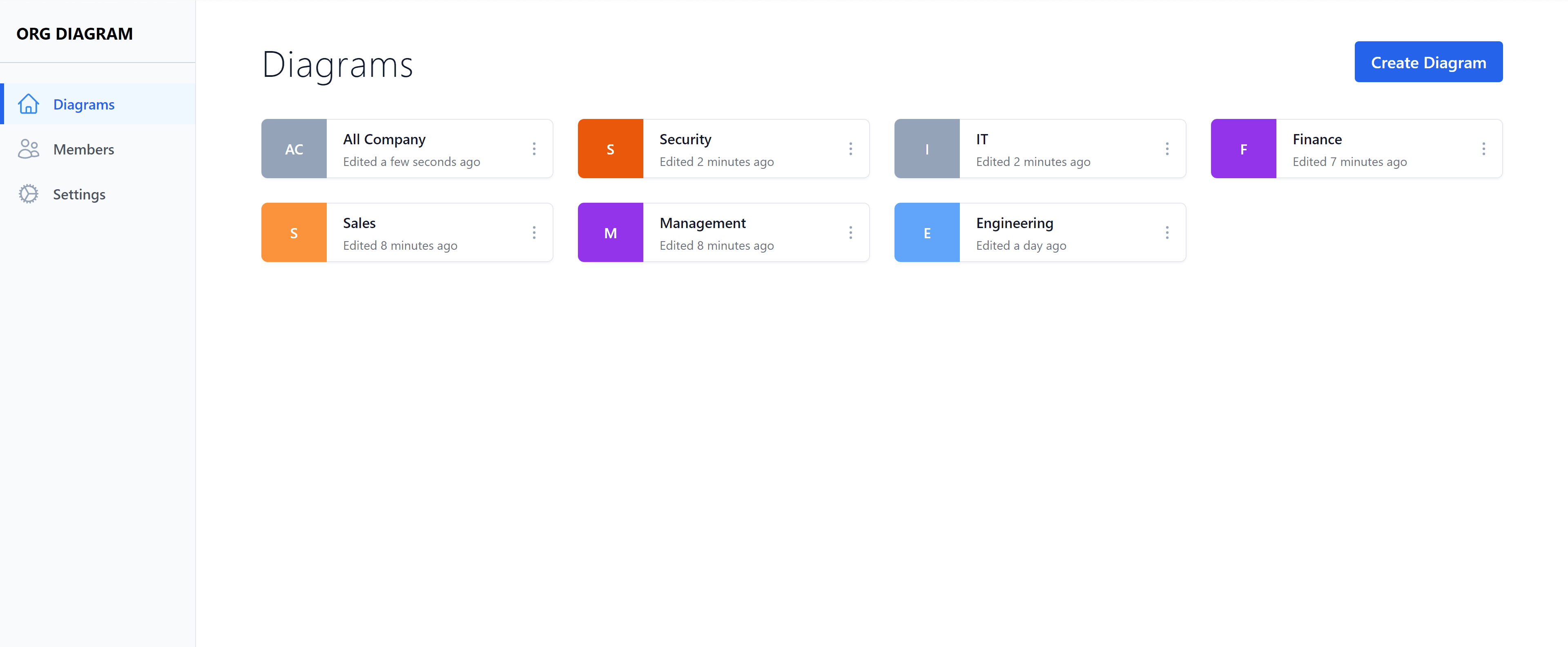The height and width of the screenshot is (647, 1568).
Task: Click the AC avatar tile for All Company
Action: coord(294,148)
